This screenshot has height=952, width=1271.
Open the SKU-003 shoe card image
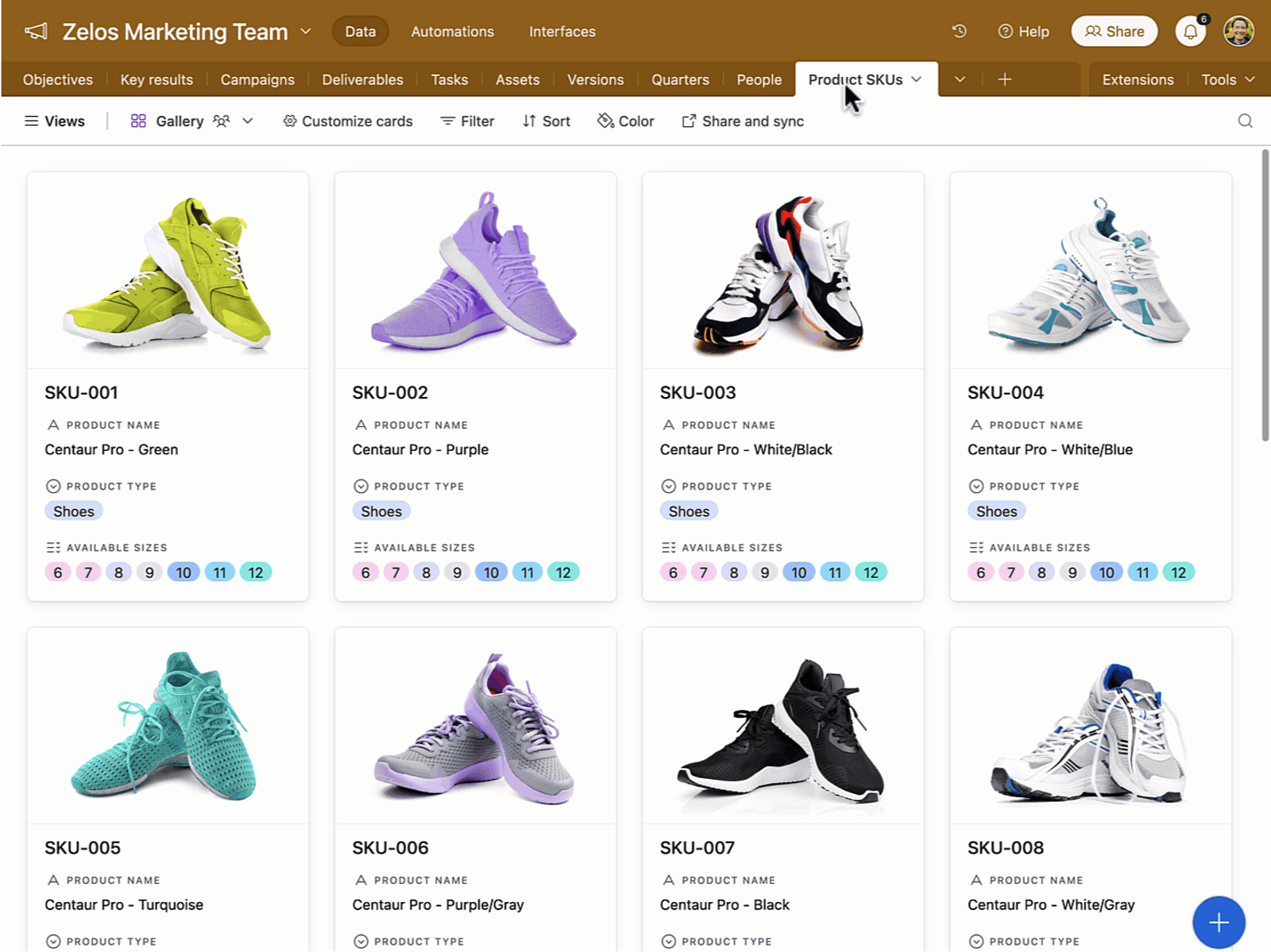pos(782,270)
